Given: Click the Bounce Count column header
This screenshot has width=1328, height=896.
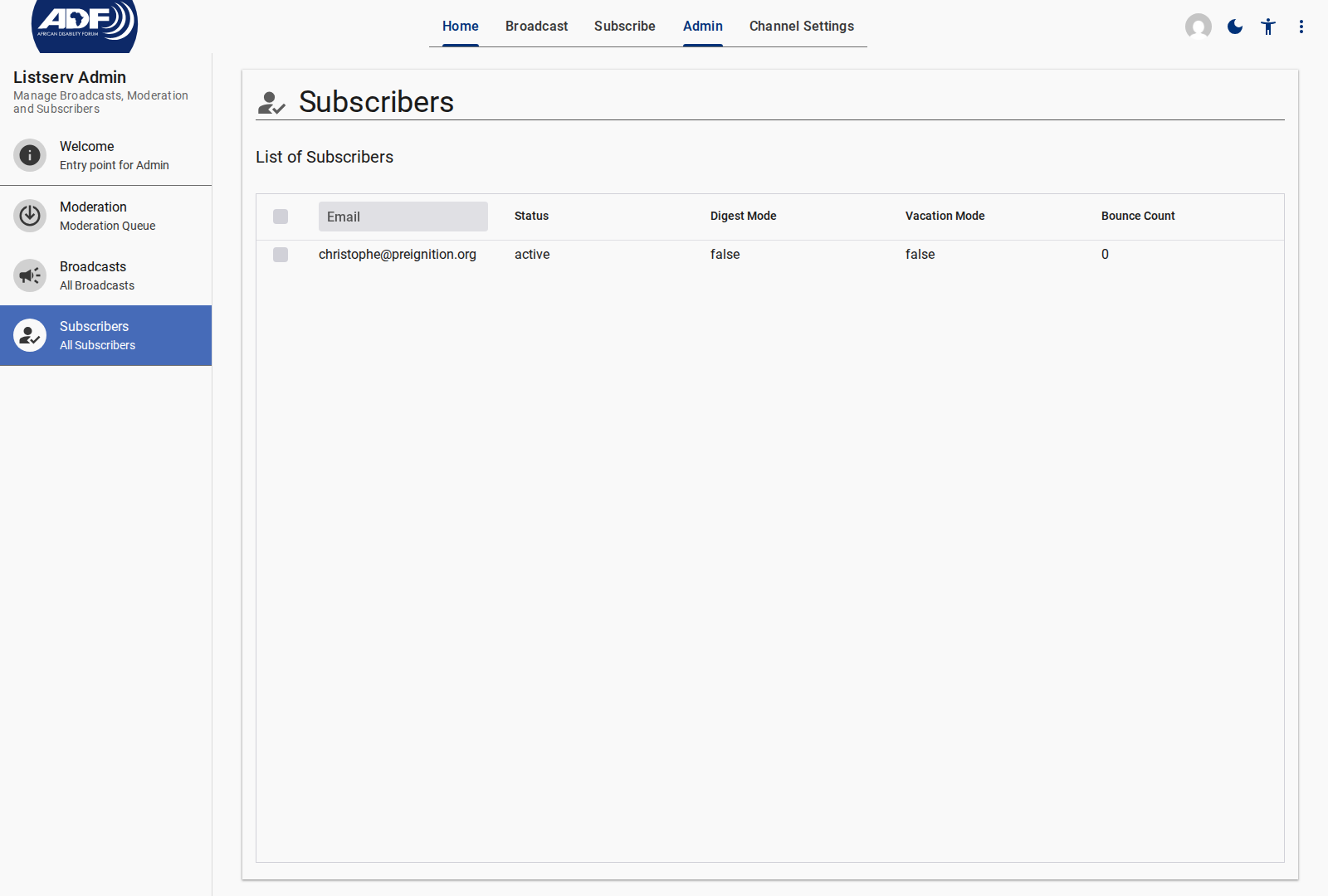Looking at the screenshot, I should pyautogui.click(x=1139, y=216).
